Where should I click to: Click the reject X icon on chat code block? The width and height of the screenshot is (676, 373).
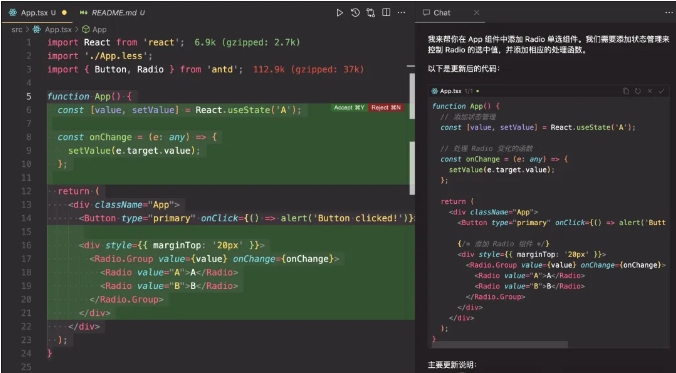coord(650,91)
